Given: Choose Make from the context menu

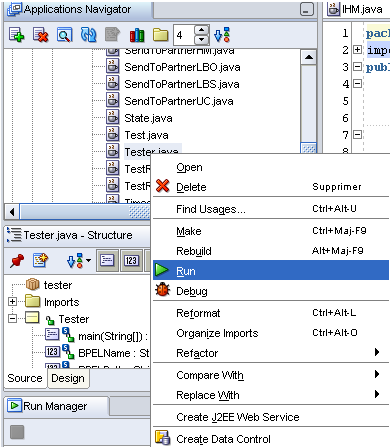Looking at the screenshot, I should tap(271, 231).
